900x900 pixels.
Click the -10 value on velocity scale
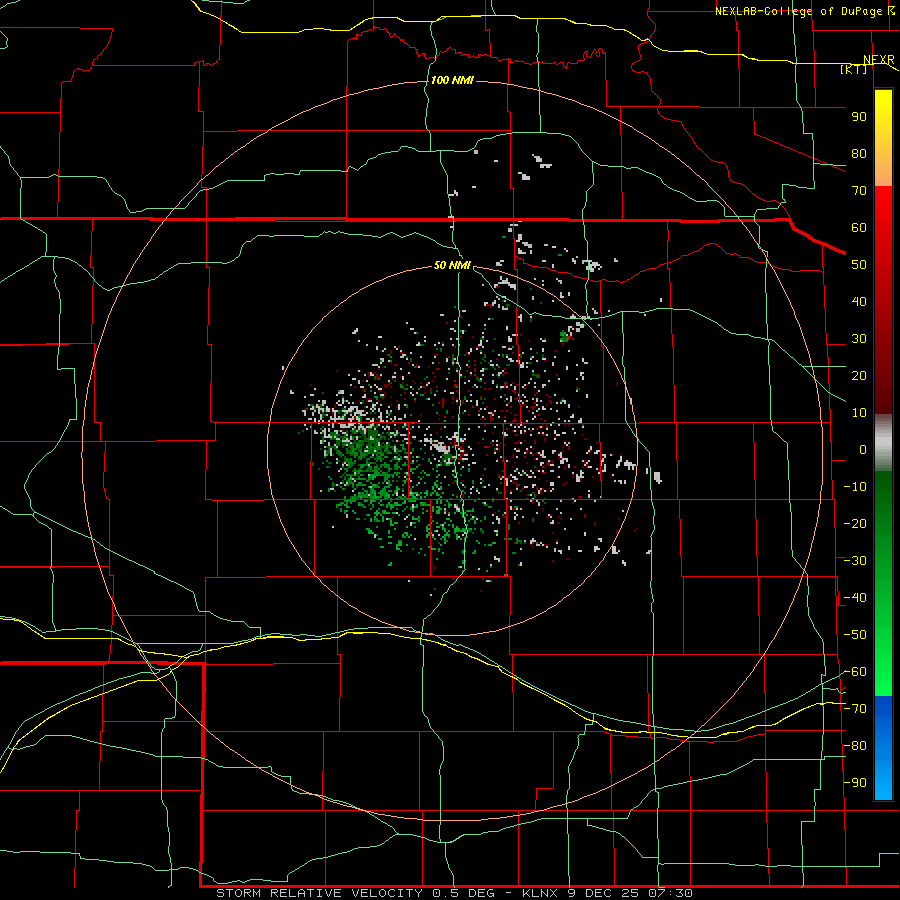(x=855, y=487)
